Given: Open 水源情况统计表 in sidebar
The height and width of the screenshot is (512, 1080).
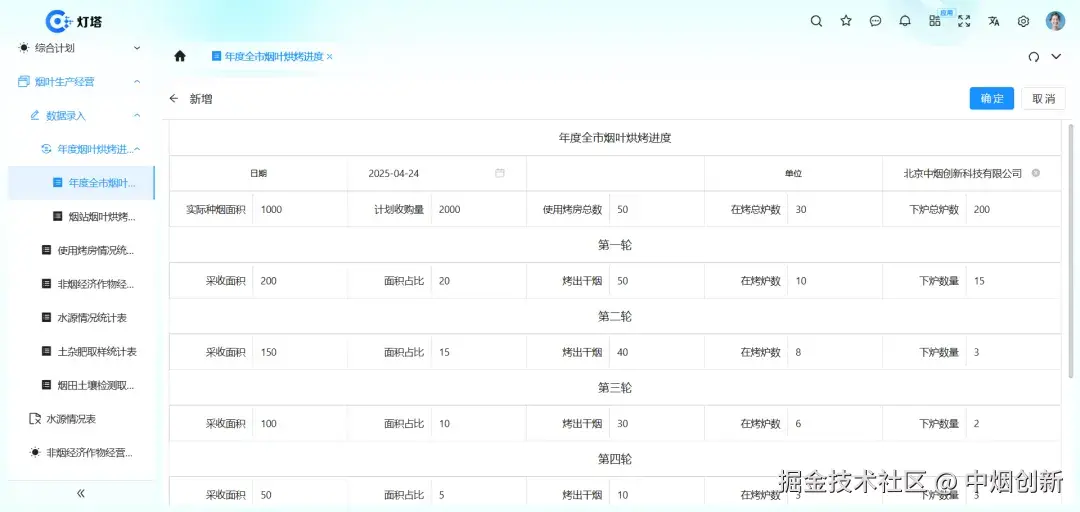Looking at the screenshot, I should [x=81, y=318].
